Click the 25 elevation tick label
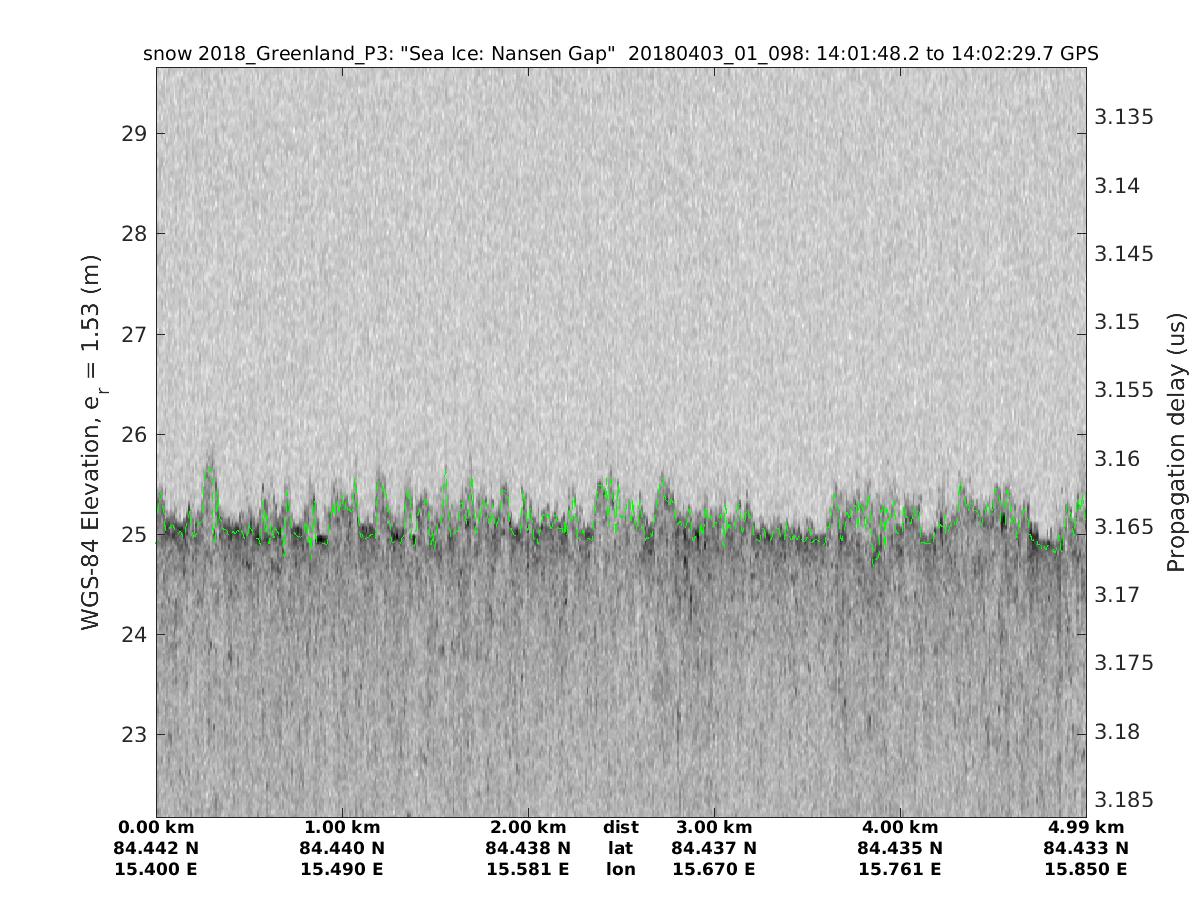The height and width of the screenshot is (900, 1200). pyautogui.click(x=131, y=535)
